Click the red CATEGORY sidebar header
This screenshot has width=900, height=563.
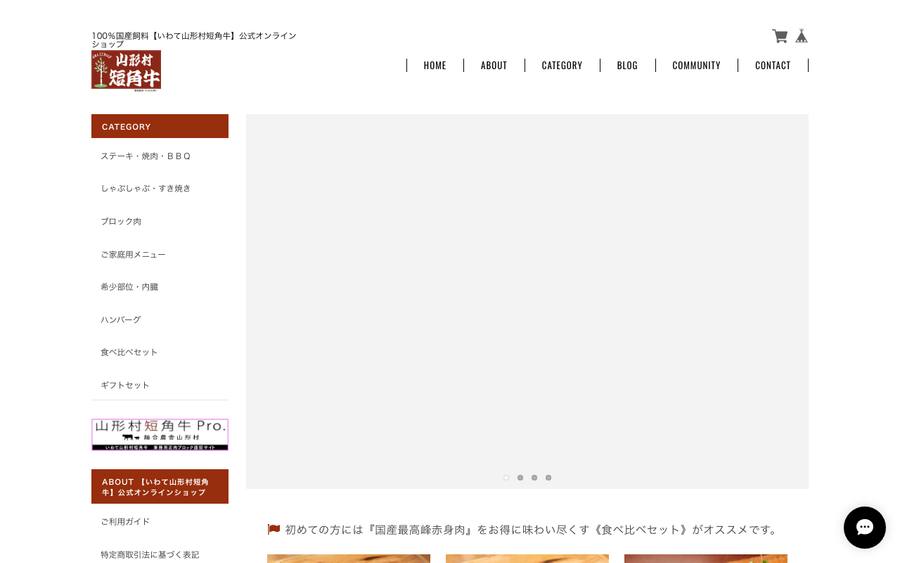tap(160, 126)
